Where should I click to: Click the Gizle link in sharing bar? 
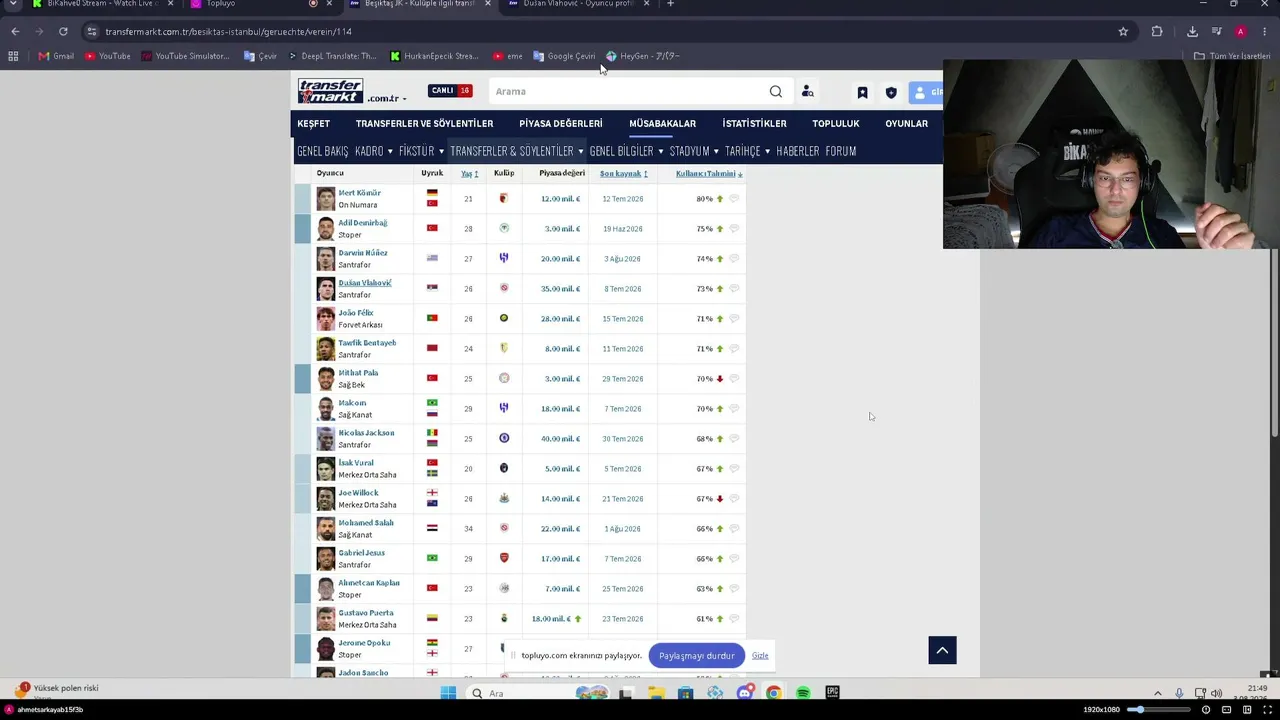760,656
